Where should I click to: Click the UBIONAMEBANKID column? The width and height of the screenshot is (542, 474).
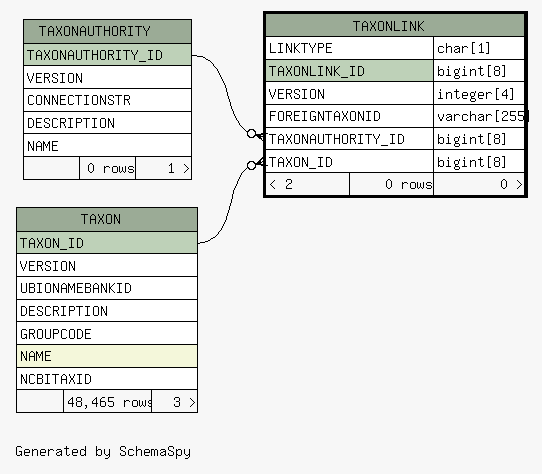(x=107, y=288)
